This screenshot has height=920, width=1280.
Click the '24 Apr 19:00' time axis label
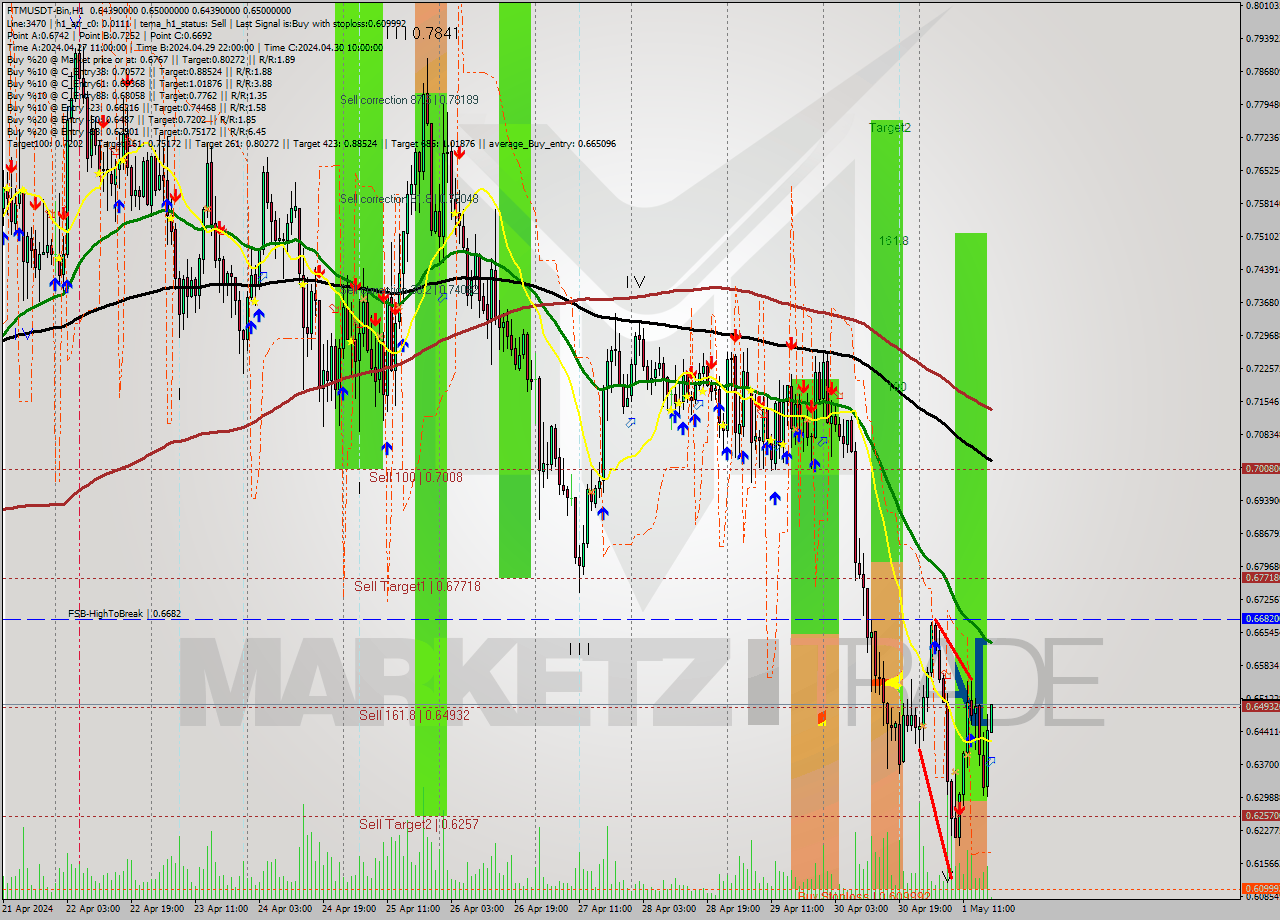348,910
